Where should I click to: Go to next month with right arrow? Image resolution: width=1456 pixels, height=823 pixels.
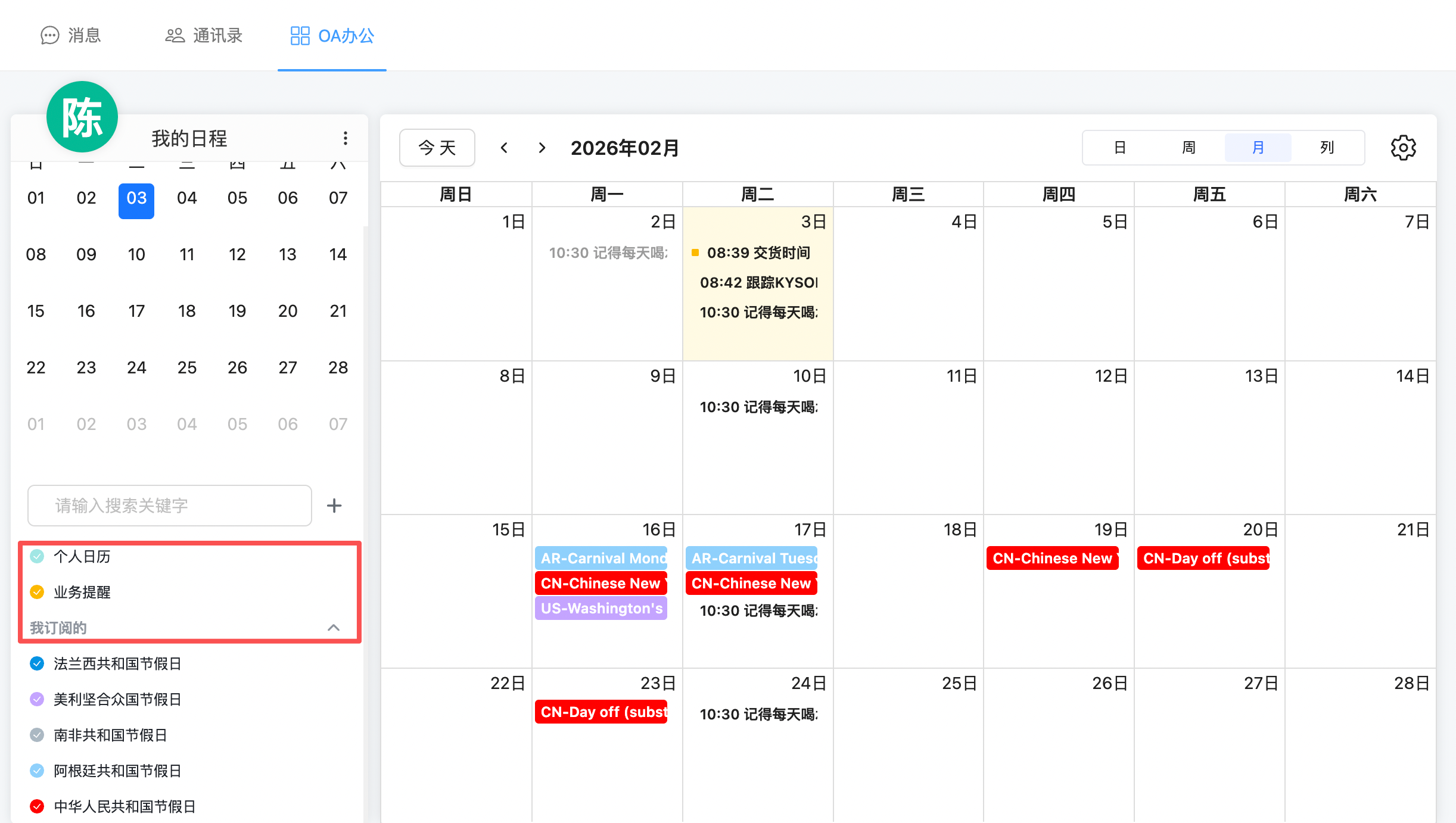coord(542,148)
